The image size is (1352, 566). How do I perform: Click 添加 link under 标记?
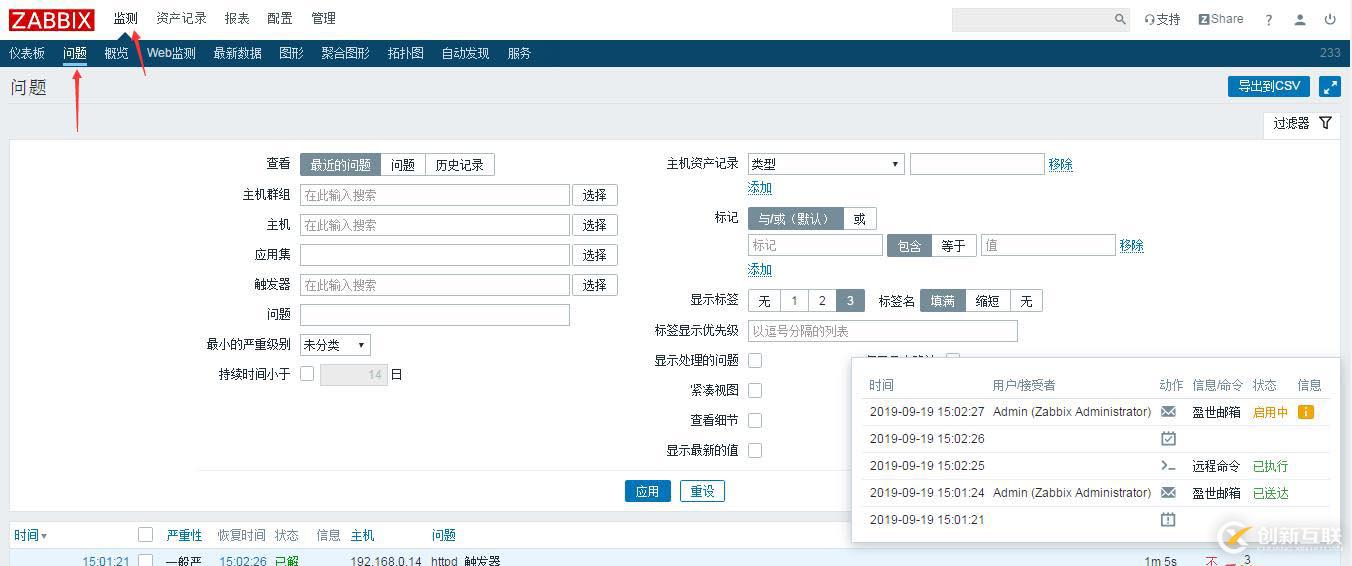coord(760,270)
